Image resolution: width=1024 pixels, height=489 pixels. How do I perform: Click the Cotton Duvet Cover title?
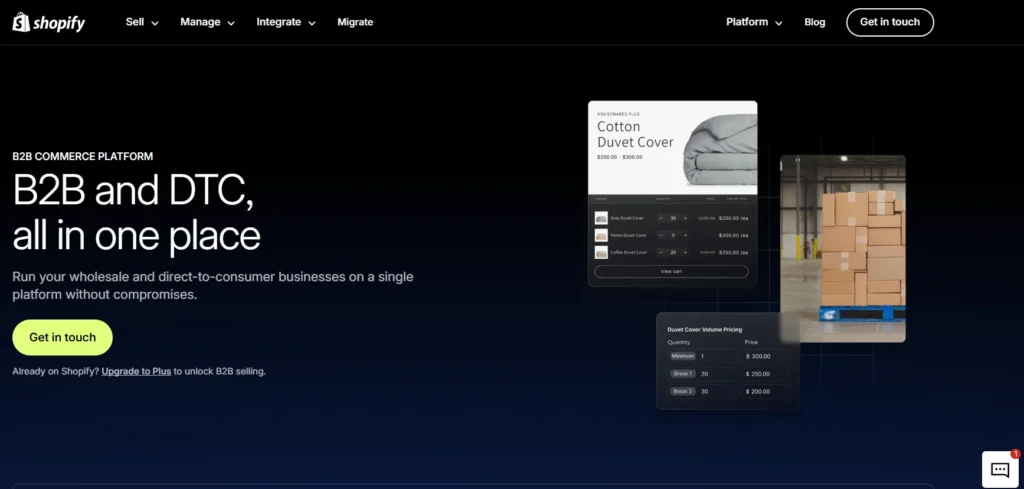(635, 134)
